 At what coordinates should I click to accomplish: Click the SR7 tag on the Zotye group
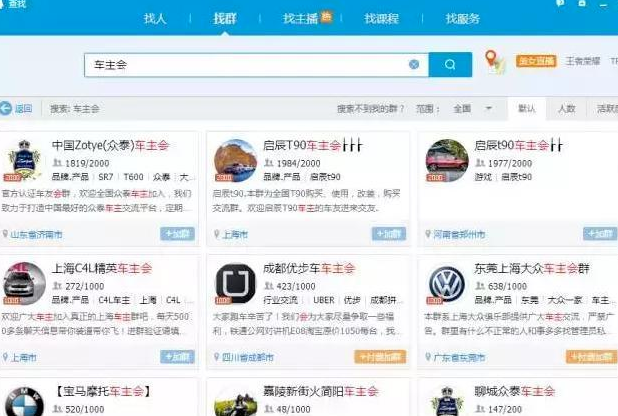(106, 177)
